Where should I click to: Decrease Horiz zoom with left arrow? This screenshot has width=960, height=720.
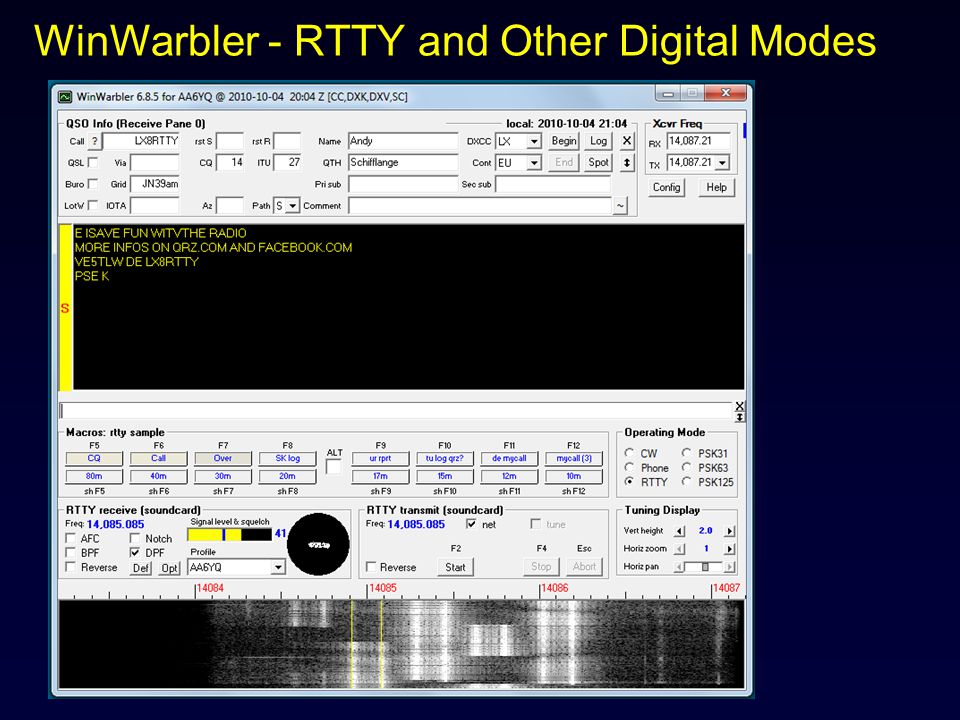point(680,549)
